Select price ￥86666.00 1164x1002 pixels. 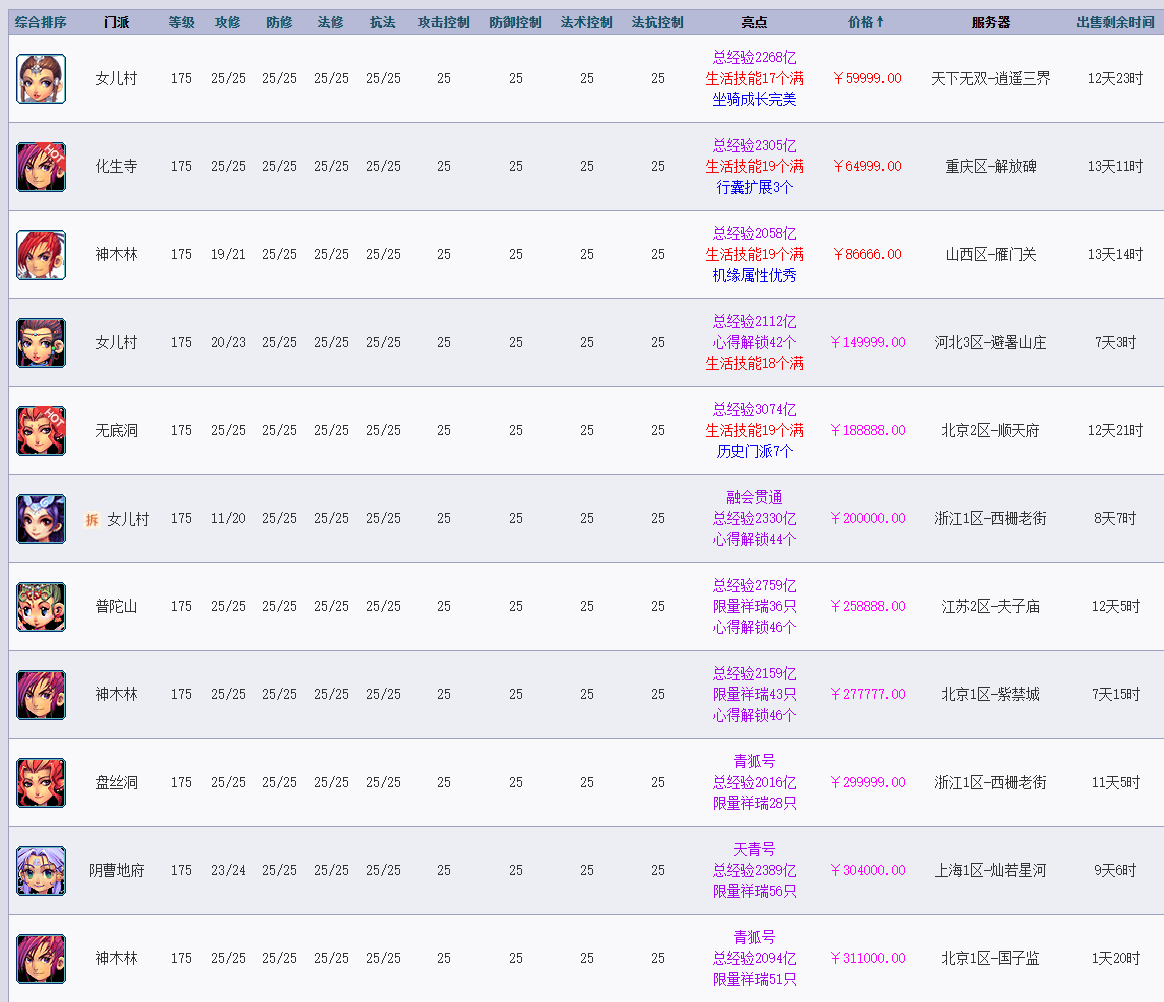[x=867, y=255]
